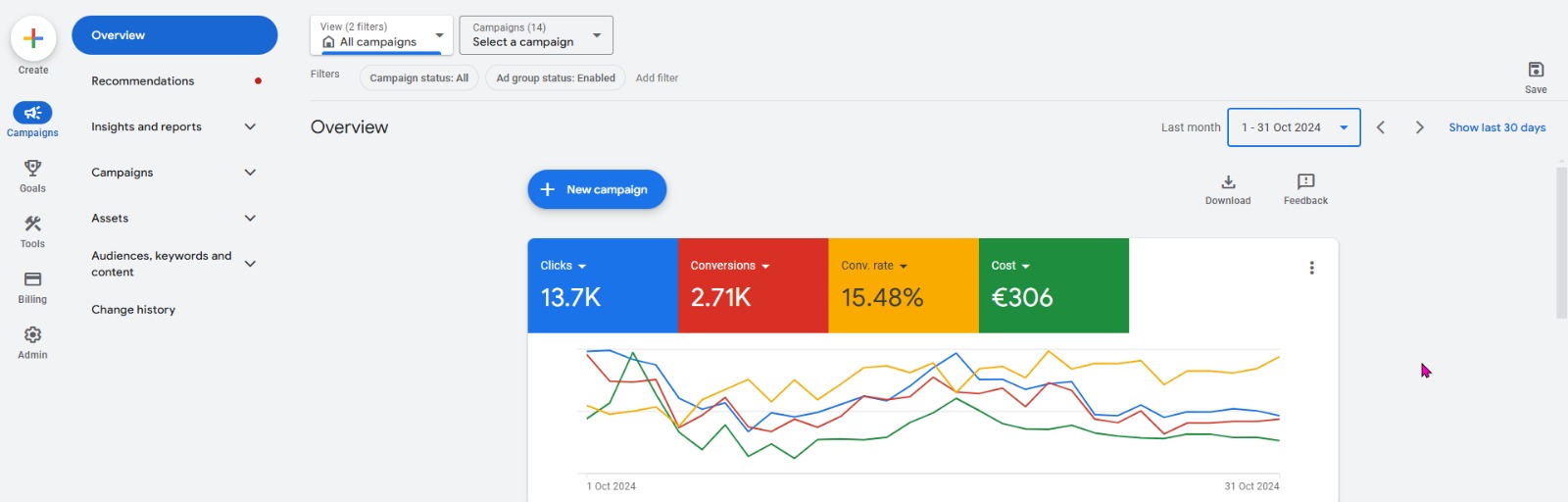
Task: Click the Ad group status: Enabled chip
Action: tap(556, 77)
